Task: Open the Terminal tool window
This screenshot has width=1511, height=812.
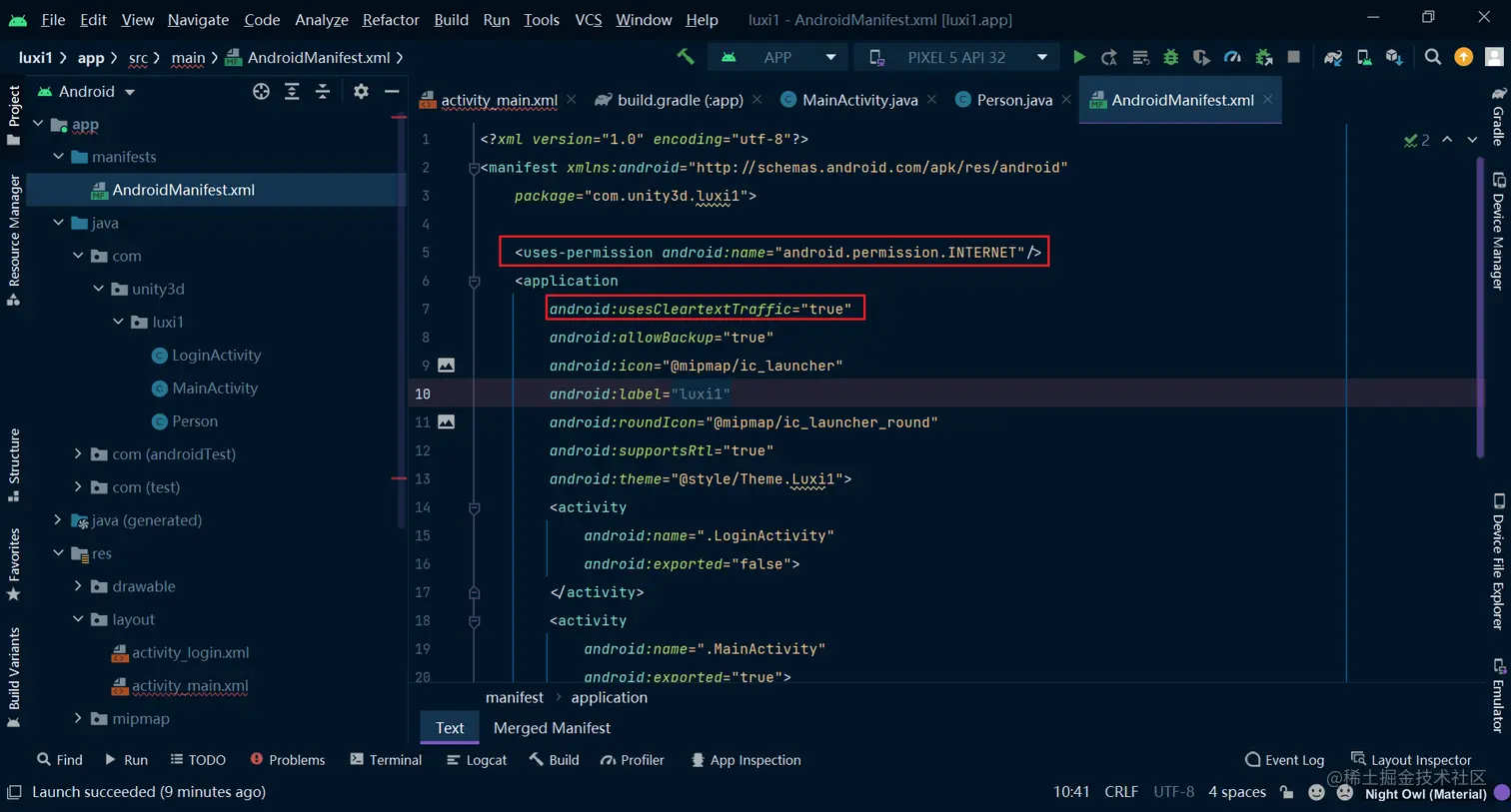Action: [386, 760]
